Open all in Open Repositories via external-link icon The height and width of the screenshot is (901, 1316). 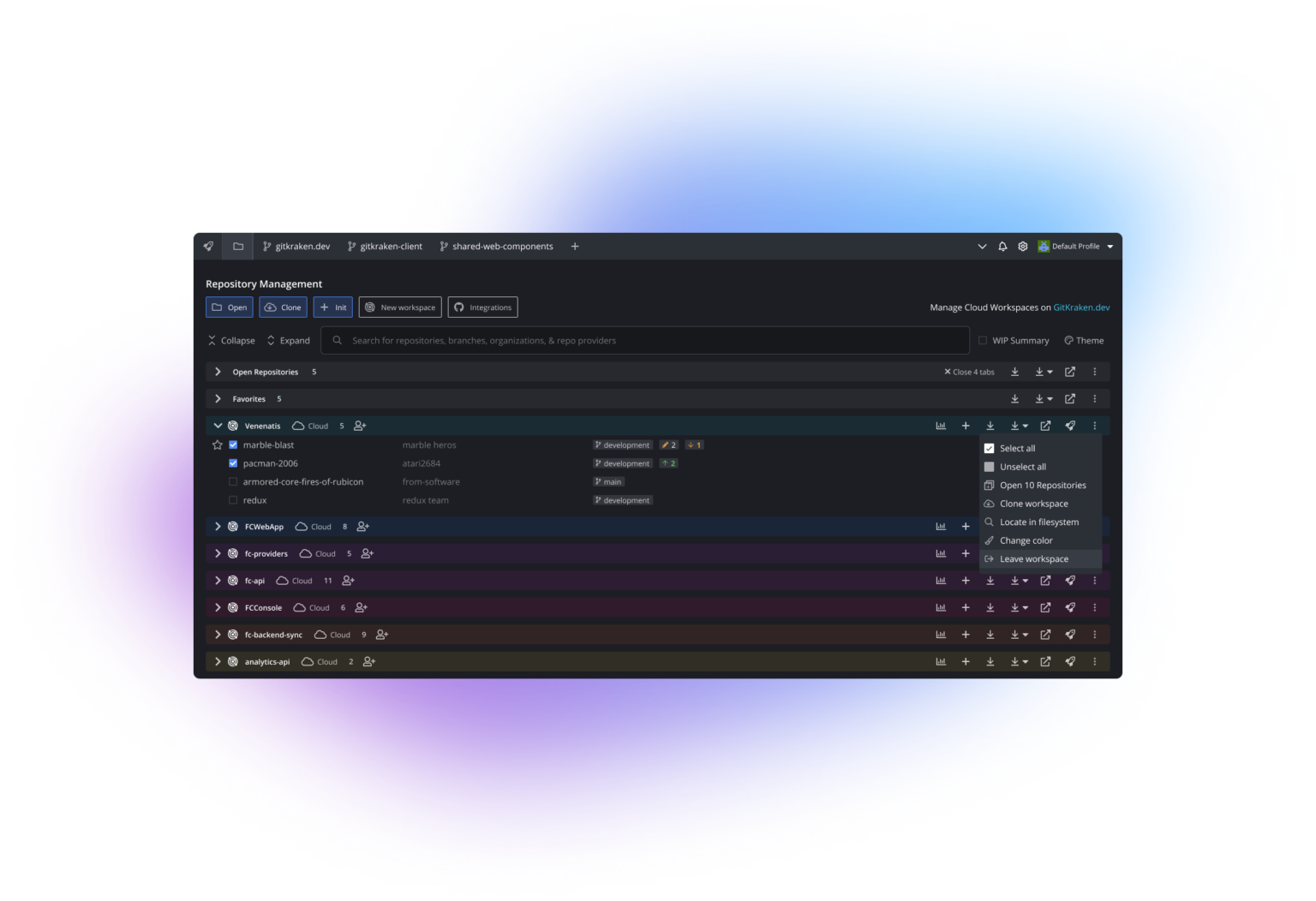(1070, 372)
